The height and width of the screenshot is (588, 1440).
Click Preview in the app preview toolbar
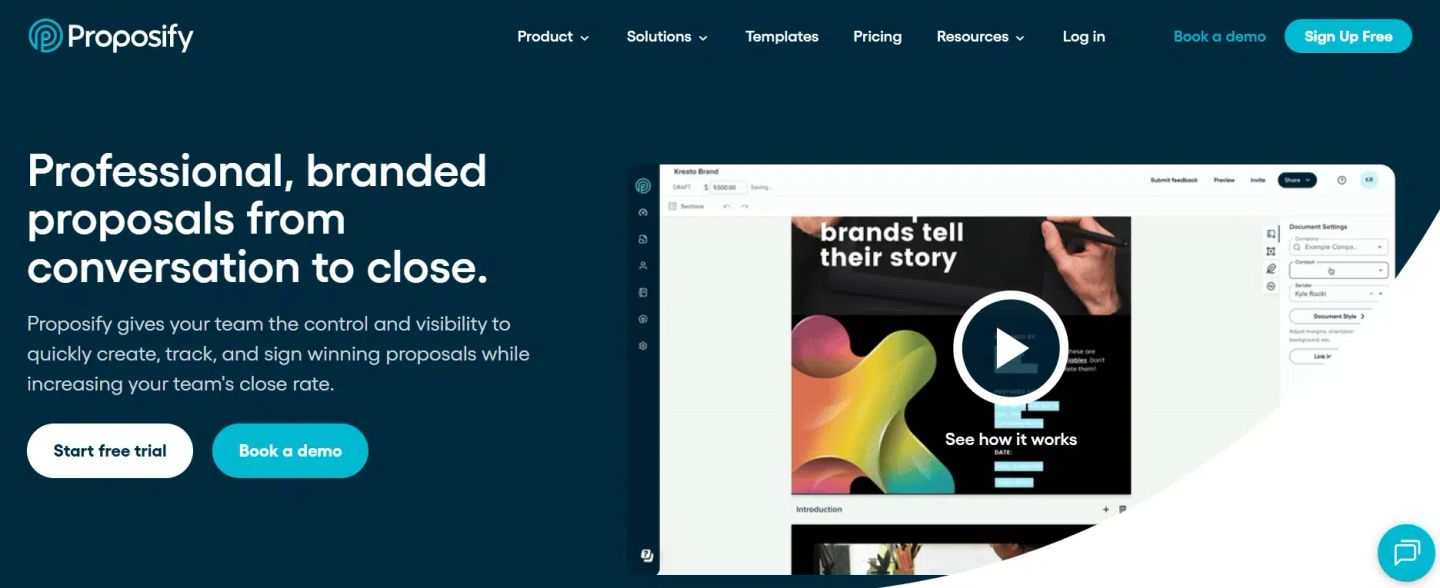point(1224,180)
